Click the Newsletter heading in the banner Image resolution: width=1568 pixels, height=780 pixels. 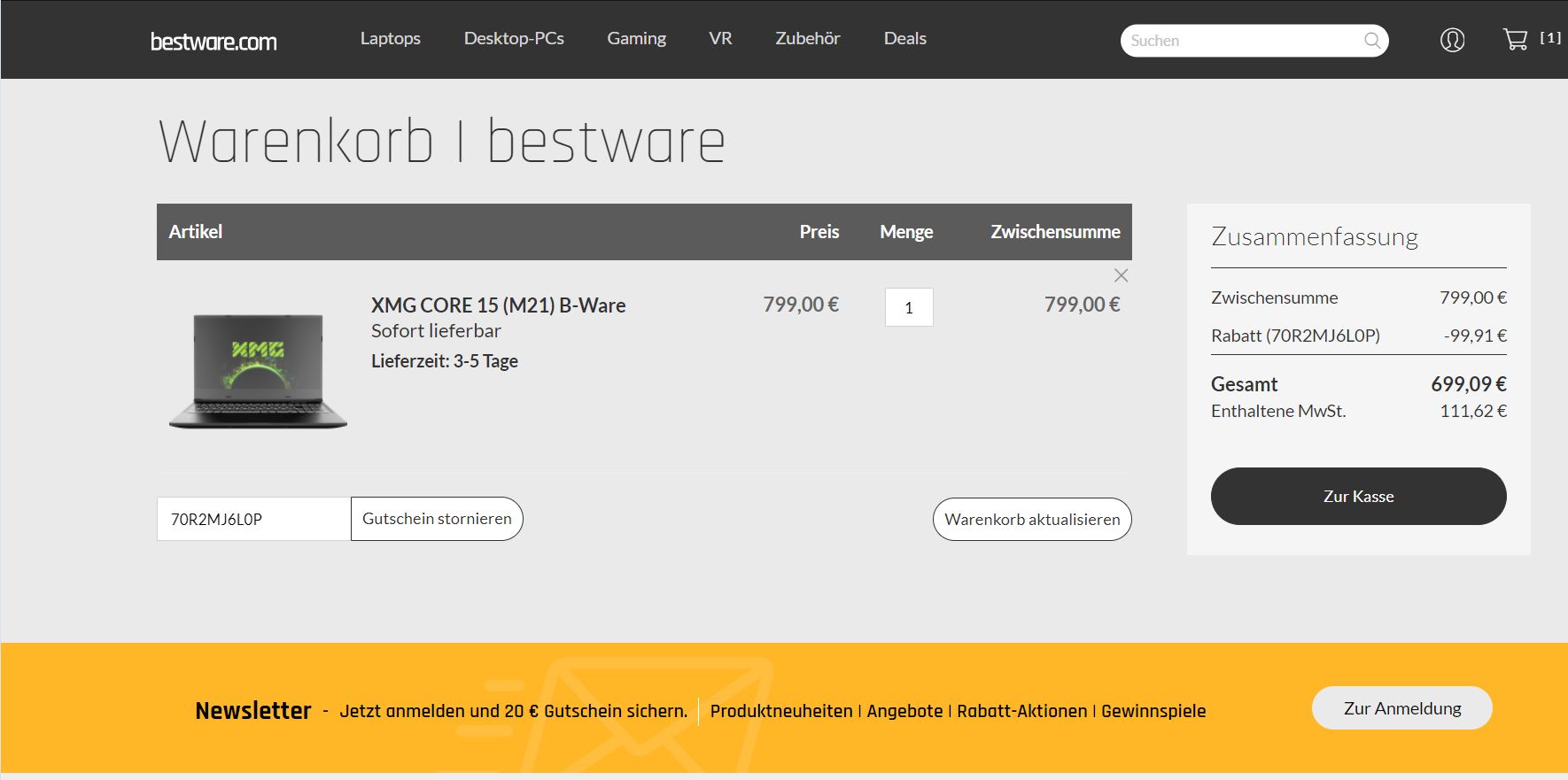[253, 711]
